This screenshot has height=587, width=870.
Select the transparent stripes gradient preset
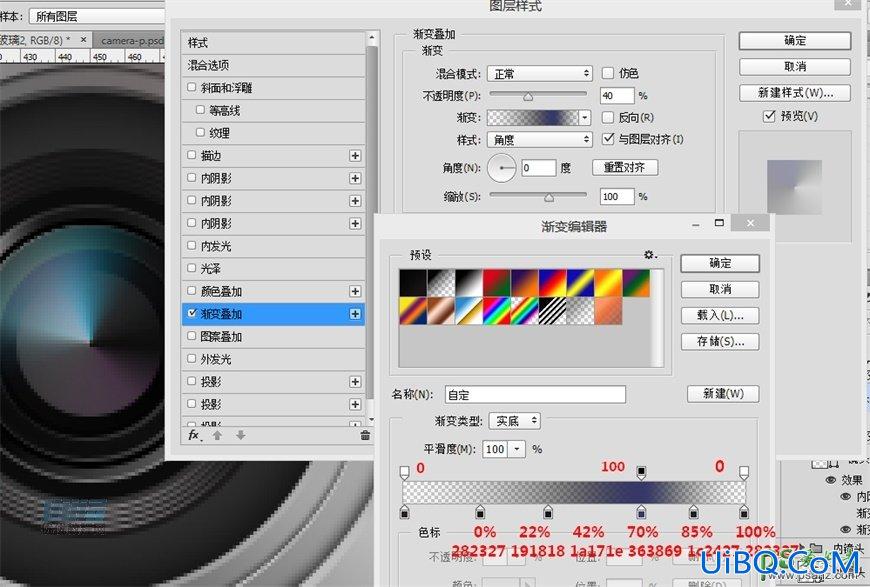point(552,311)
